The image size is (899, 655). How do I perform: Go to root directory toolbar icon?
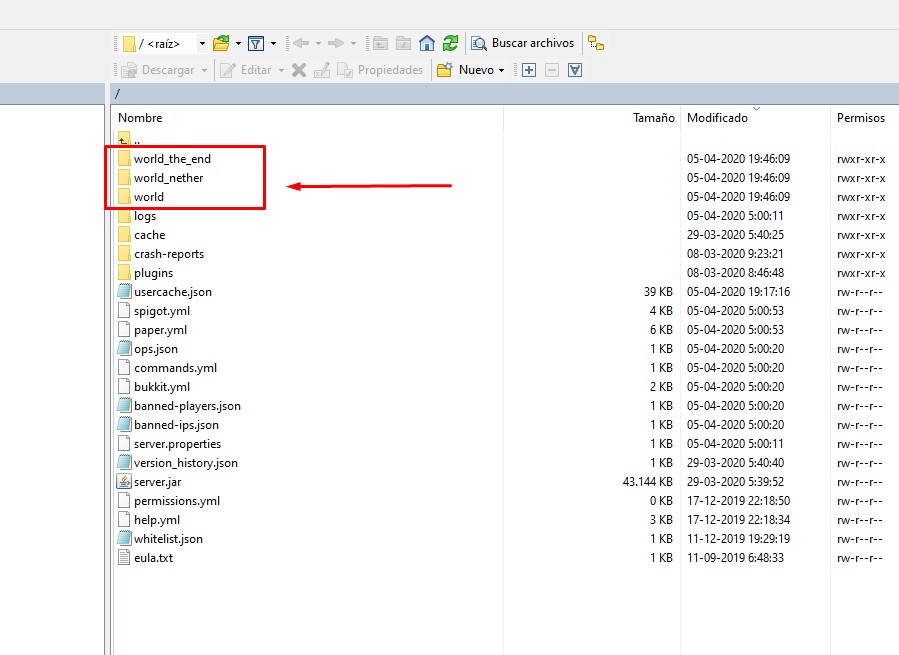click(x=404, y=44)
